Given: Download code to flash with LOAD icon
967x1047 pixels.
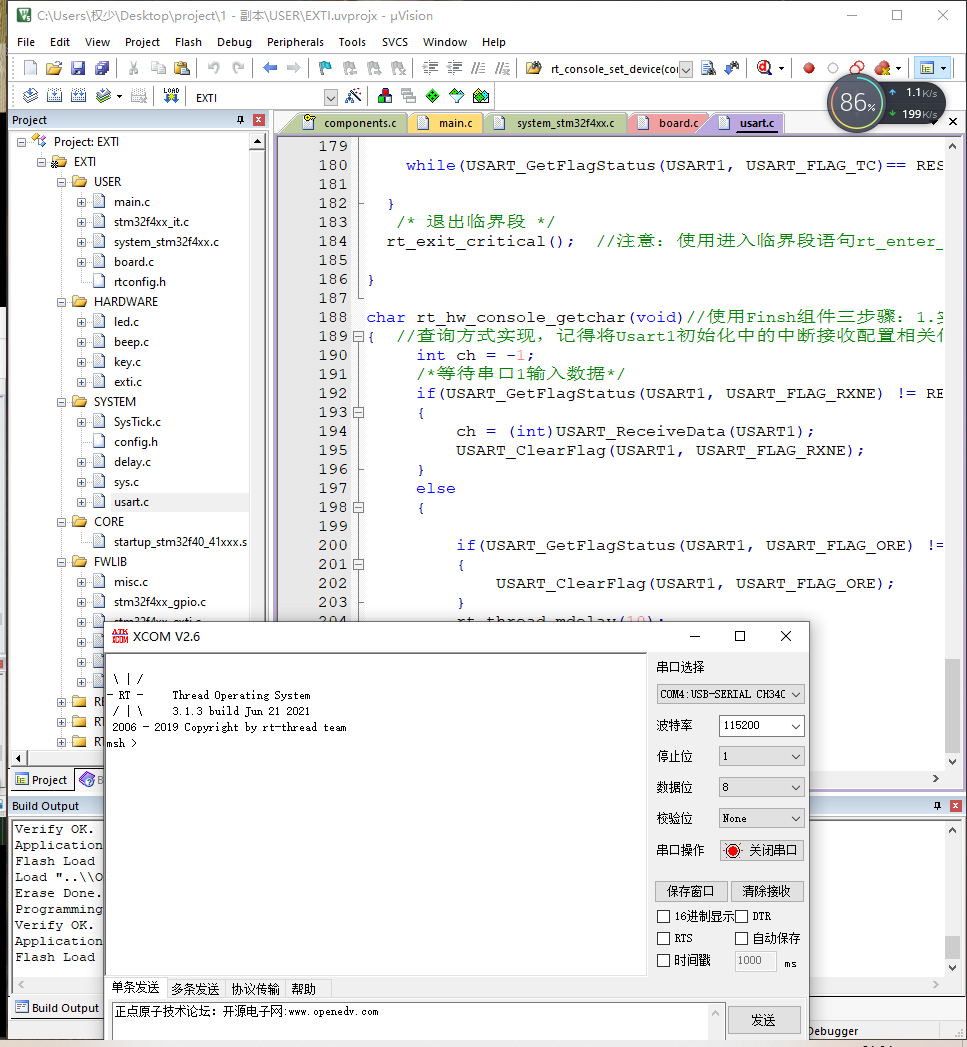Looking at the screenshot, I should pyautogui.click(x=171, y=95).
